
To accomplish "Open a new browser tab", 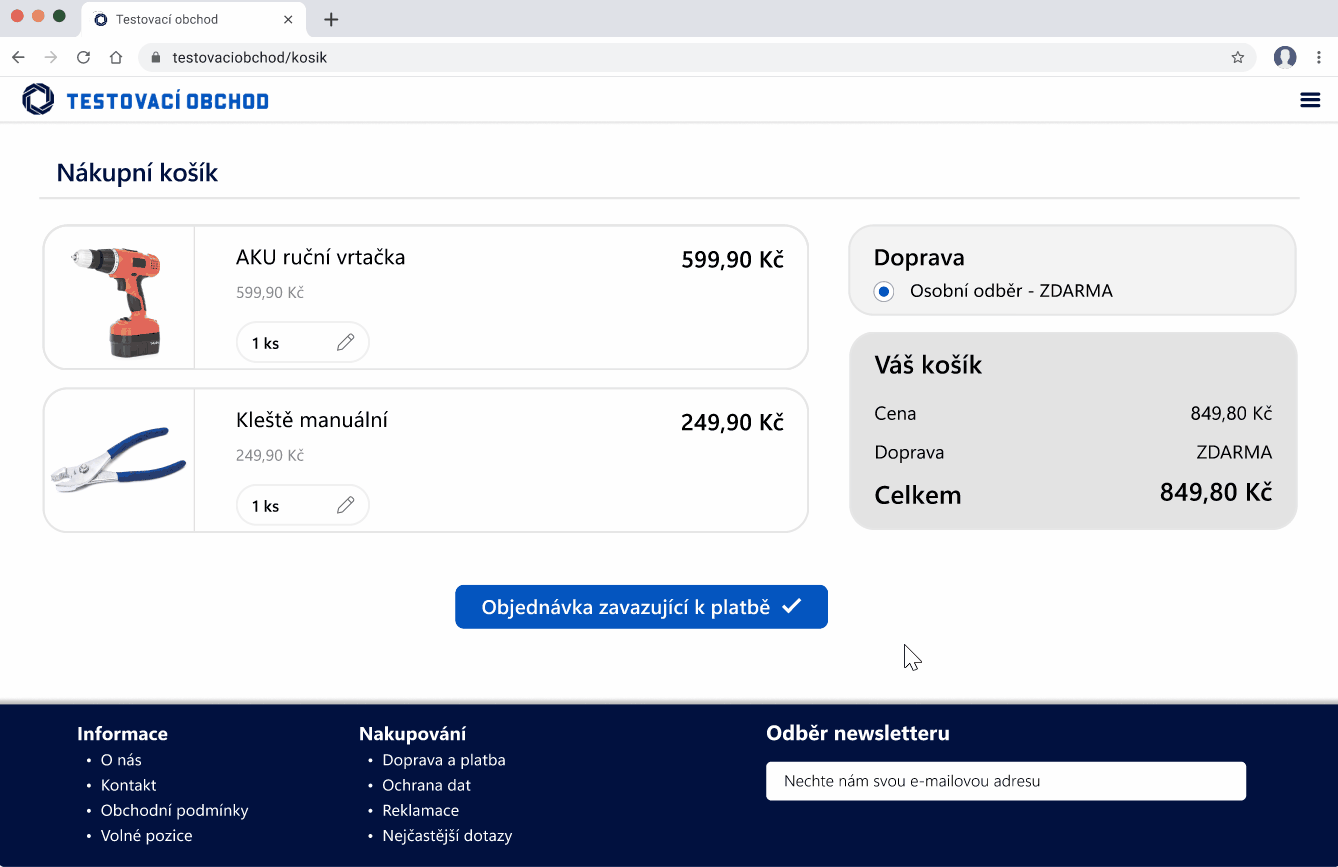I will click(x=330, y=19).
